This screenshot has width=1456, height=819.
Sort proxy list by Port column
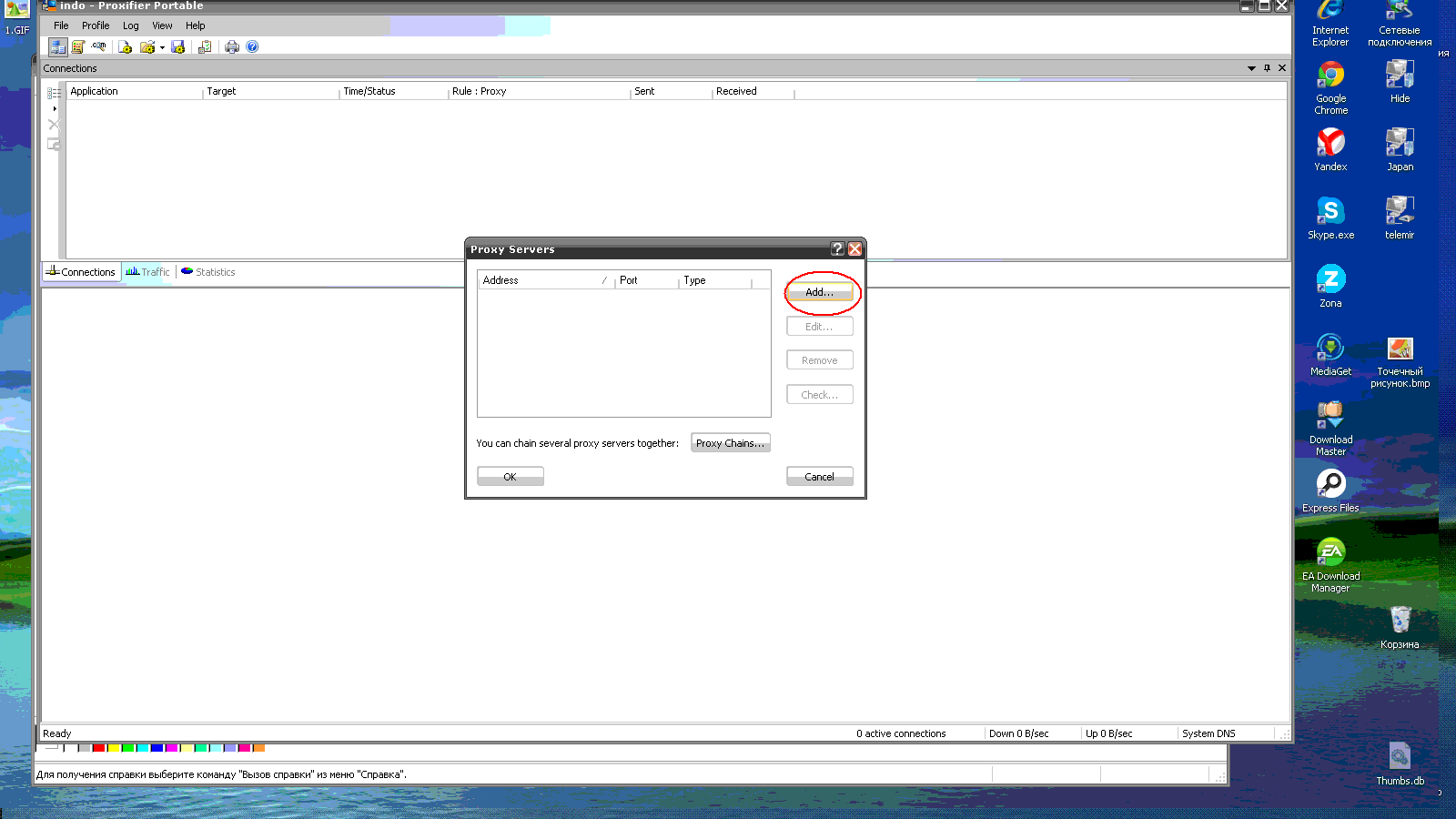click(647, 280)
